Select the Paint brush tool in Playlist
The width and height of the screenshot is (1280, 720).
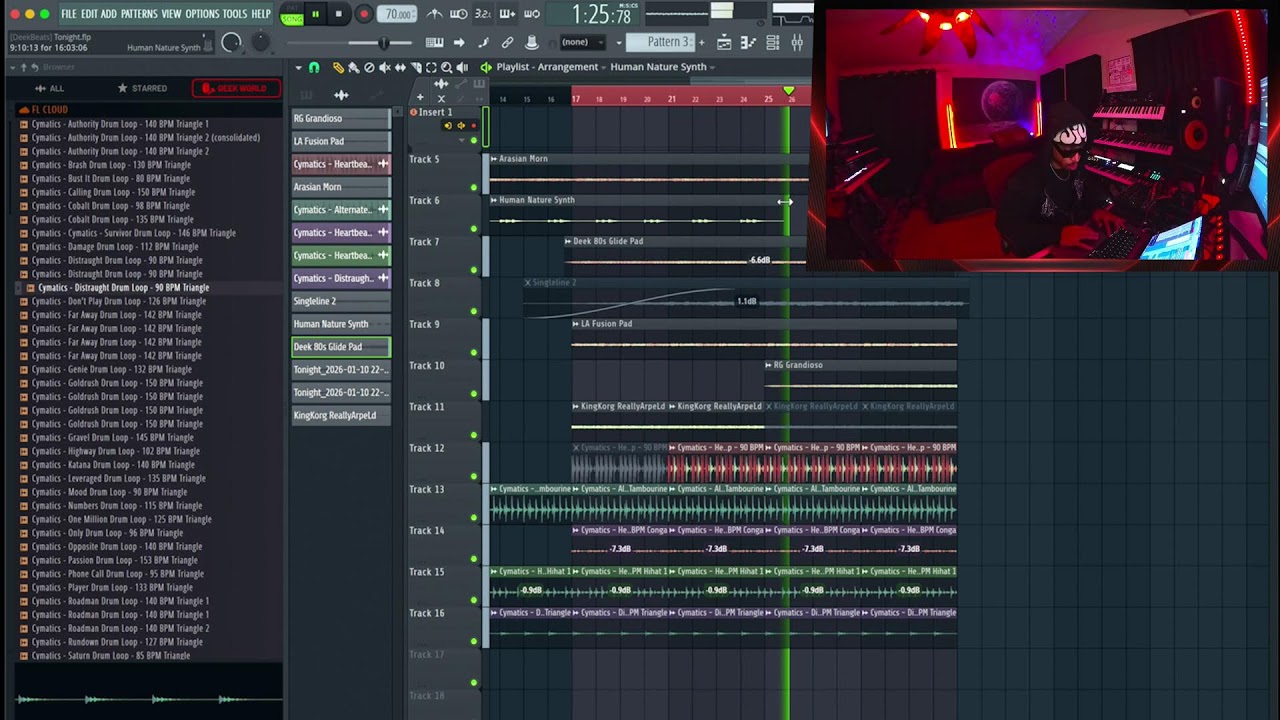pos(353,67)
